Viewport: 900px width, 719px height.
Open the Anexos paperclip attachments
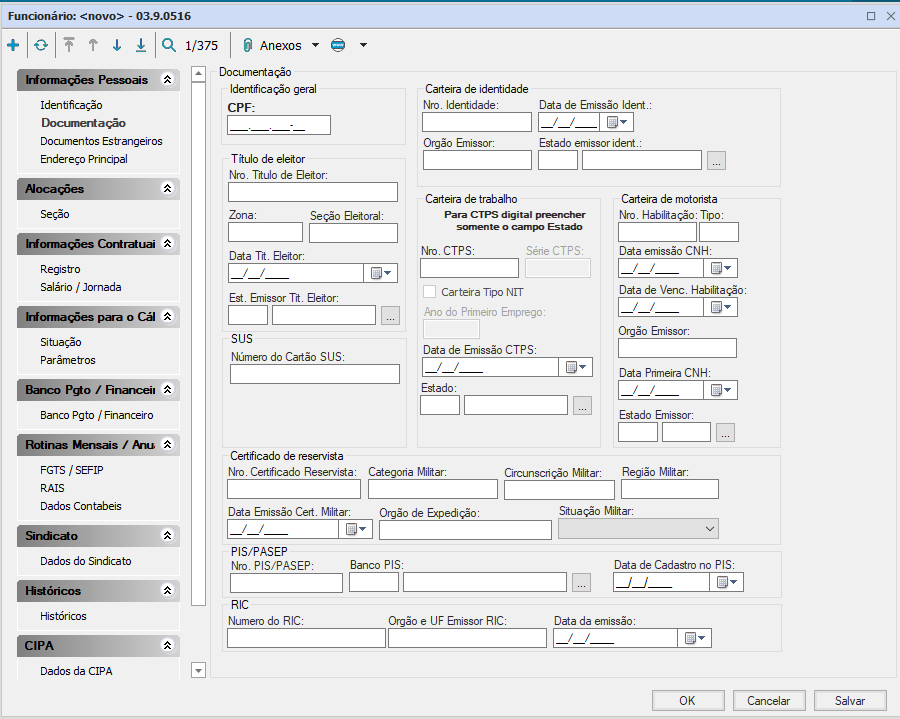tap(247, 45)
